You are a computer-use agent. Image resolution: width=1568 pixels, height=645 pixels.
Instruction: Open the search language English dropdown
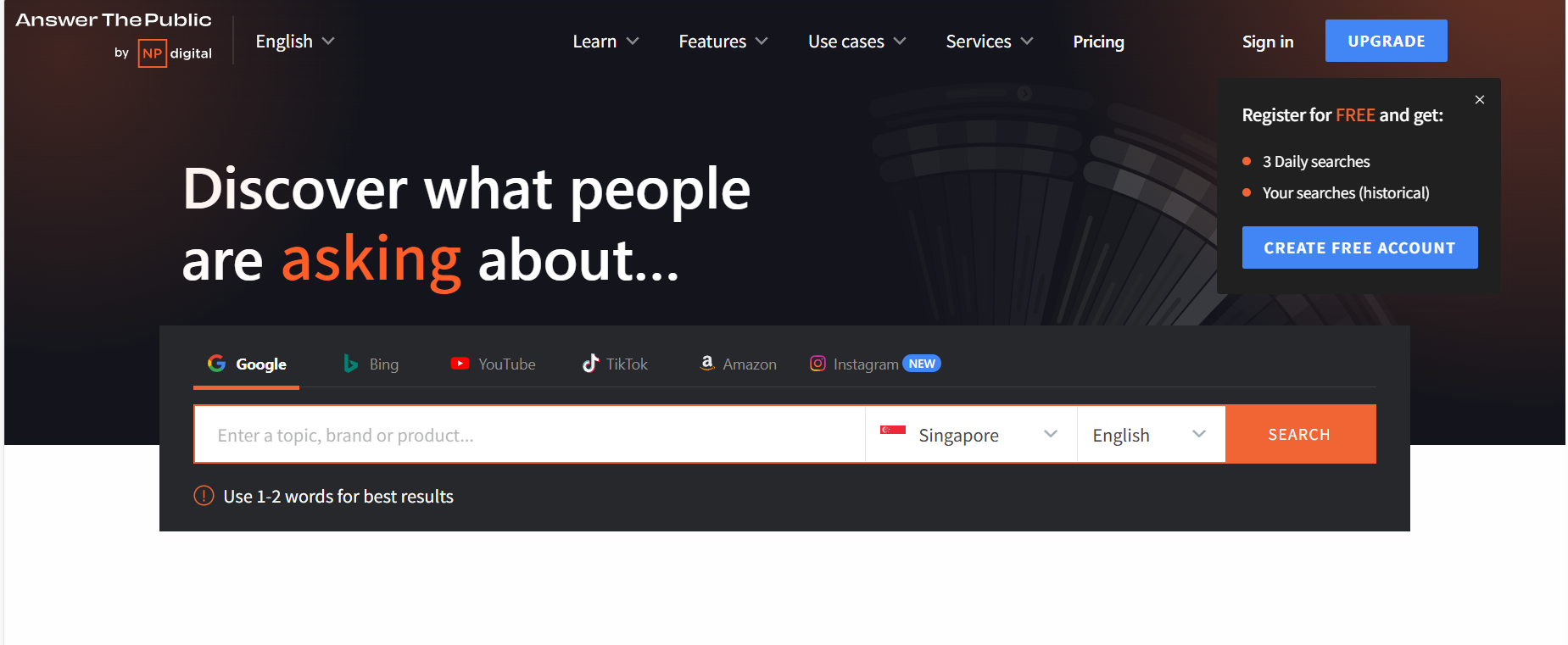pyautogui.click(x=1149, y=435)
